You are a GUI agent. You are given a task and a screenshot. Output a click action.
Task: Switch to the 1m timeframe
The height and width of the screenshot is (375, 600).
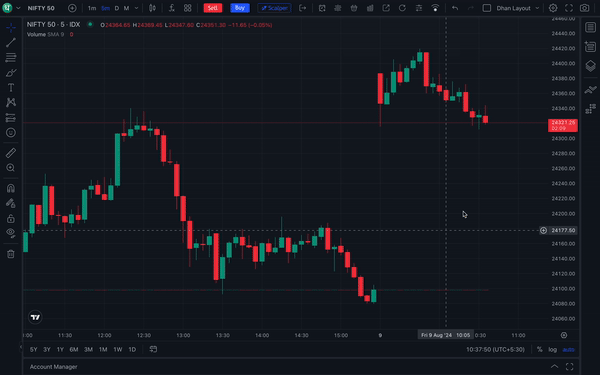[92, 8]
